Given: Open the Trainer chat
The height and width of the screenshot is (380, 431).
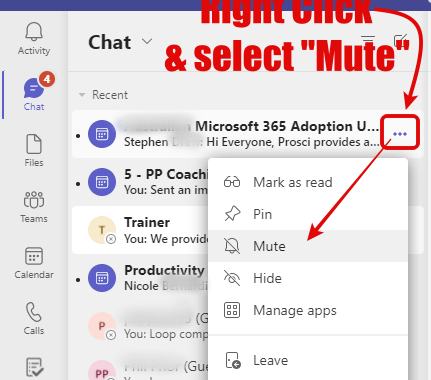Looking at the screenshot, I should point(140,230).
